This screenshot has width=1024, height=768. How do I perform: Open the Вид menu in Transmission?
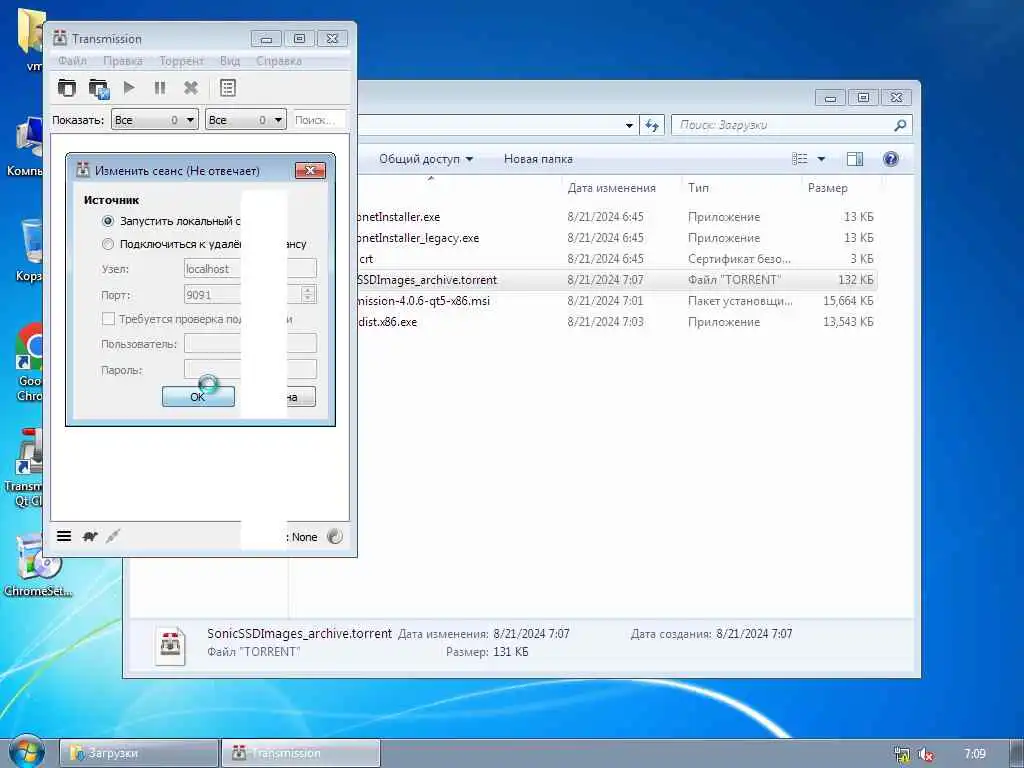pyautogui.click(x=230, y=61)
